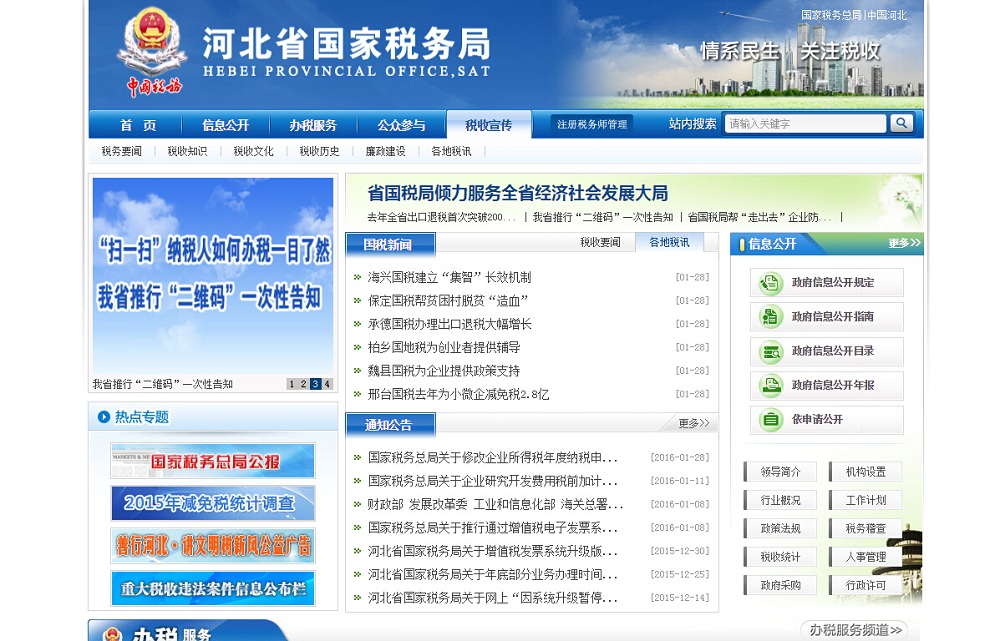Open 税收文化 submenu link
1000x641 pixels.
click(253, 151)
